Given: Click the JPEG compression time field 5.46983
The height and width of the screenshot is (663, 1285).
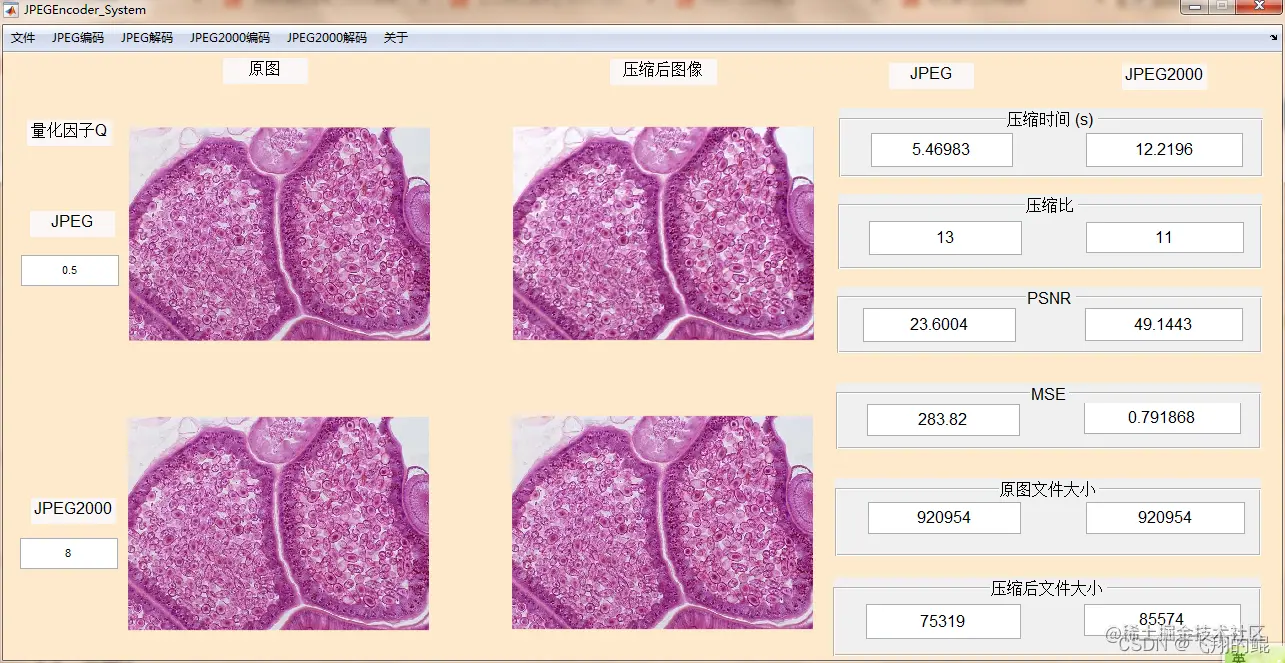Looking at the screenshot, I should click(x=942, y=150).
